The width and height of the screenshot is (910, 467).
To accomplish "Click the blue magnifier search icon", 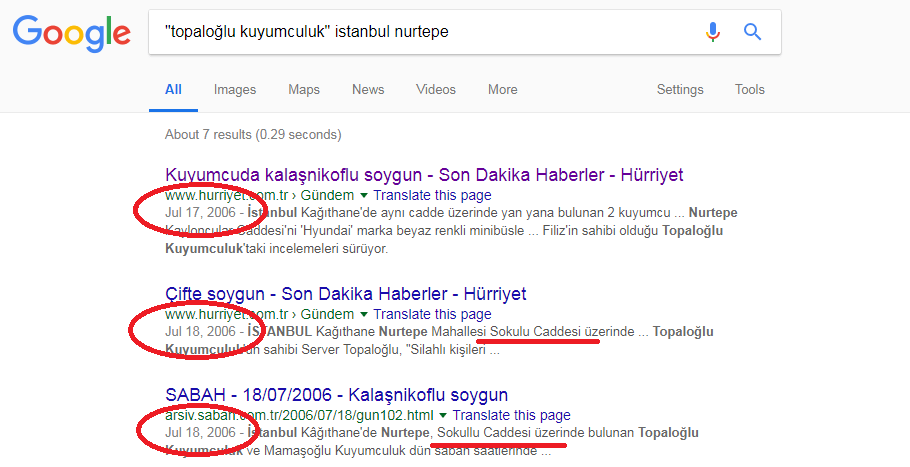I will (x=752, y=31).
